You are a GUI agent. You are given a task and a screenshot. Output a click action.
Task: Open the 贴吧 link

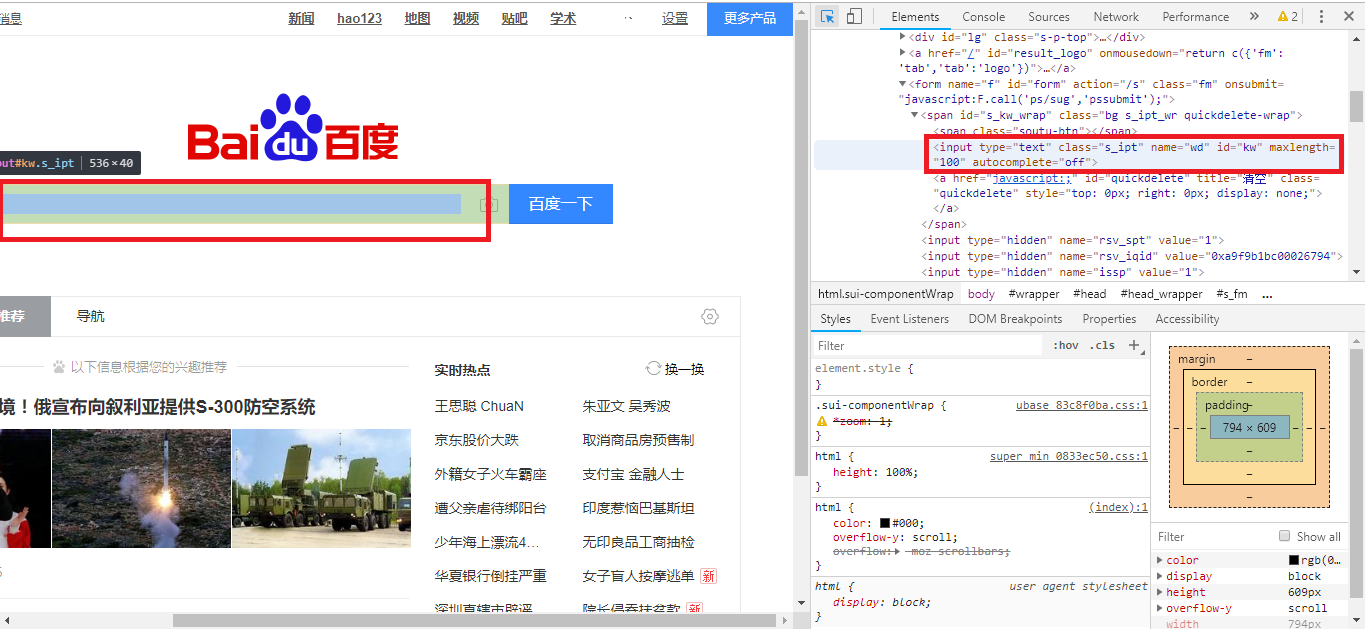tap(514, 18)
